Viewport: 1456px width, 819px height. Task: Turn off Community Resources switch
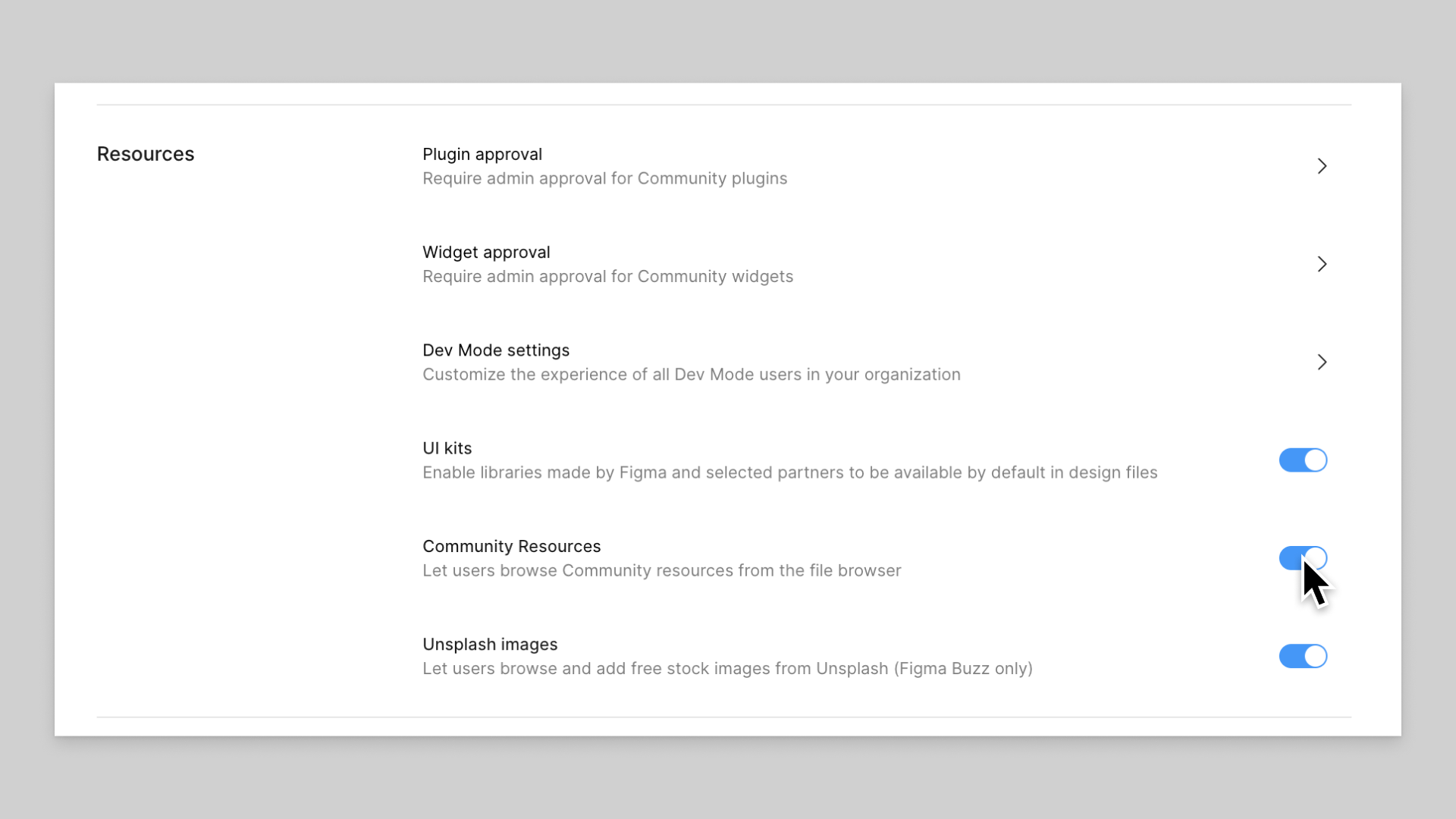point(1303,558)
